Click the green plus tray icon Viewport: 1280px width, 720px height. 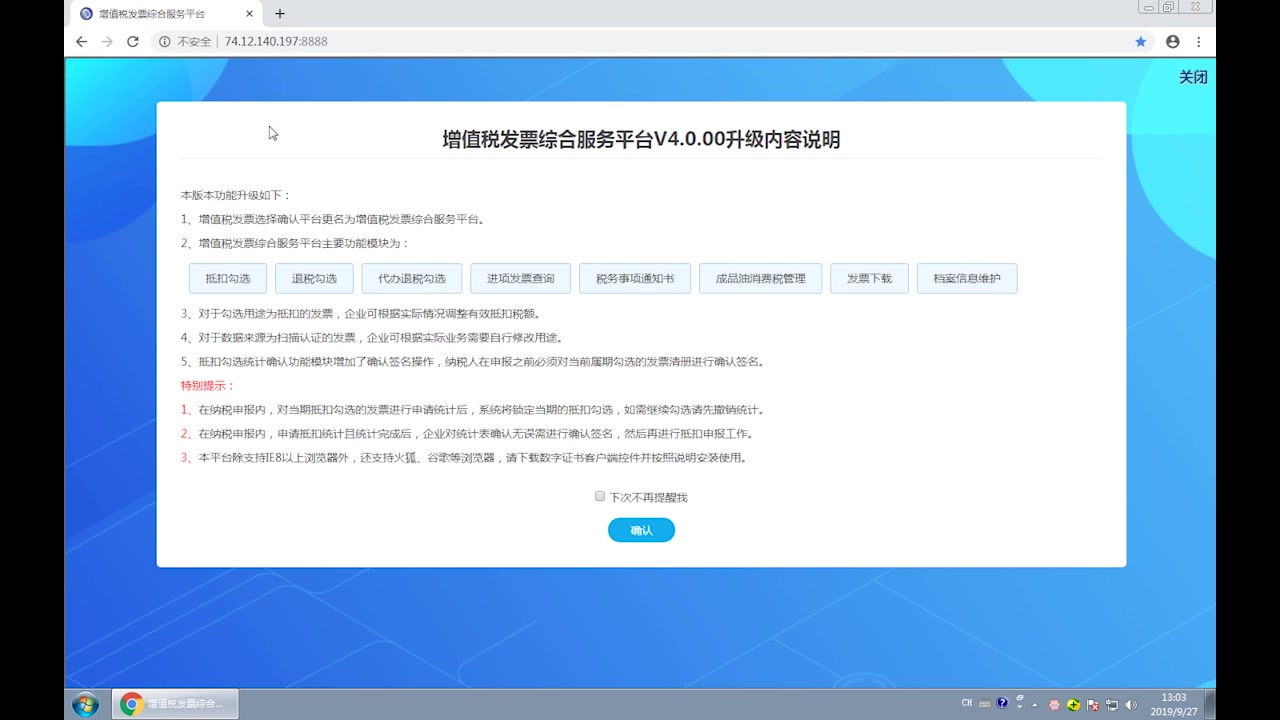[1073, 705]
